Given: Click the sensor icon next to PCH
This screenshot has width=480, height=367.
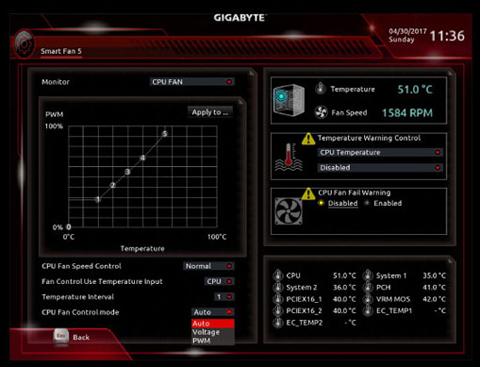Looking at the screenshot, I should (367, 287).
